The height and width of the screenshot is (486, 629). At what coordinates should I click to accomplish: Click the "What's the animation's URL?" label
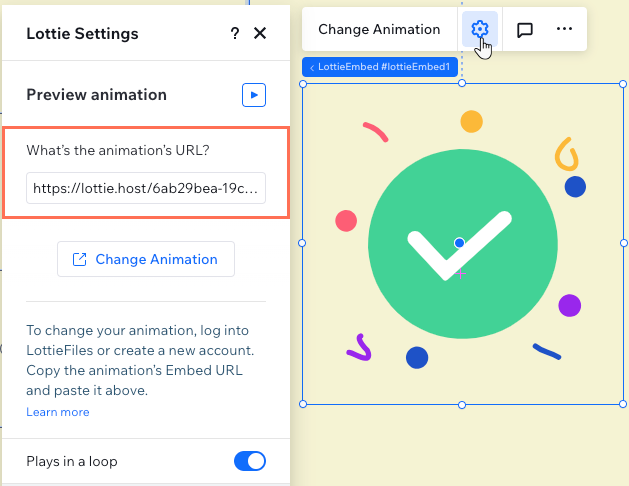pyautogui.click(x=118, y=150)
